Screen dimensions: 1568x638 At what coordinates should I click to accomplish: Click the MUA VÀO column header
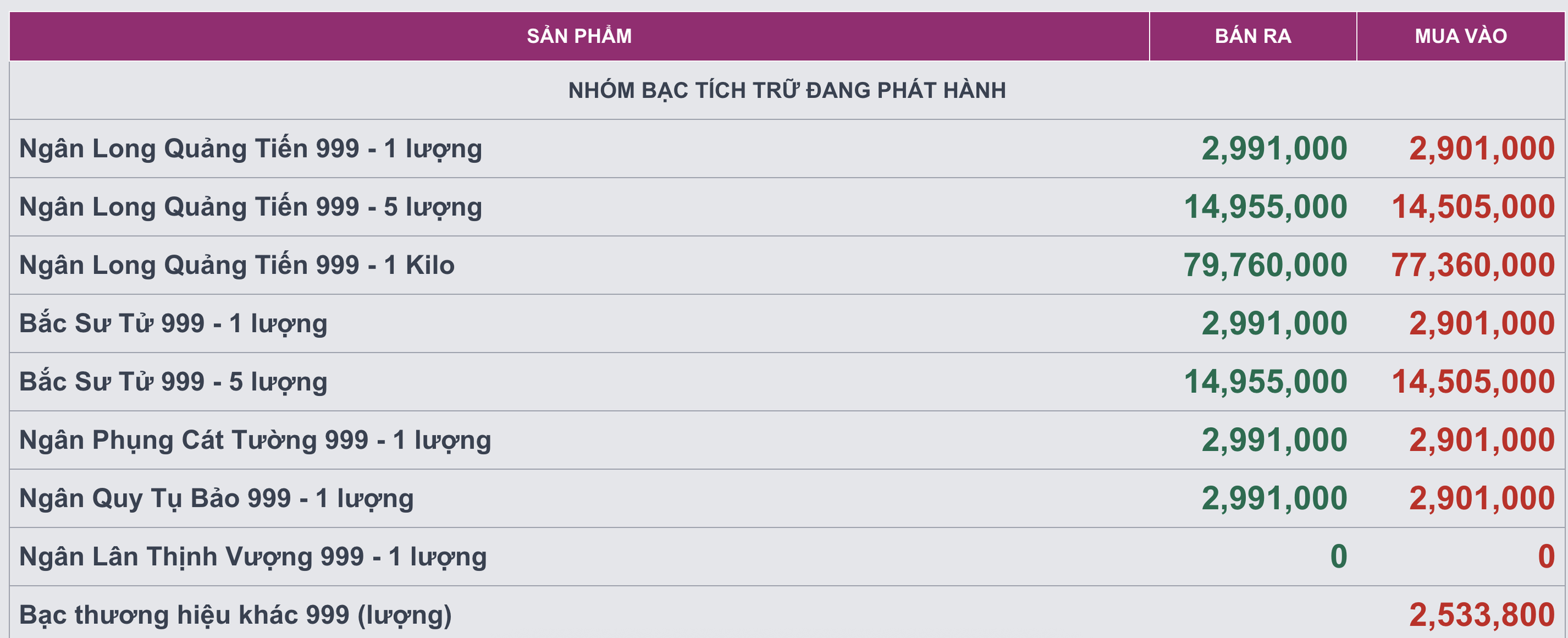(x=1460, y=36)
